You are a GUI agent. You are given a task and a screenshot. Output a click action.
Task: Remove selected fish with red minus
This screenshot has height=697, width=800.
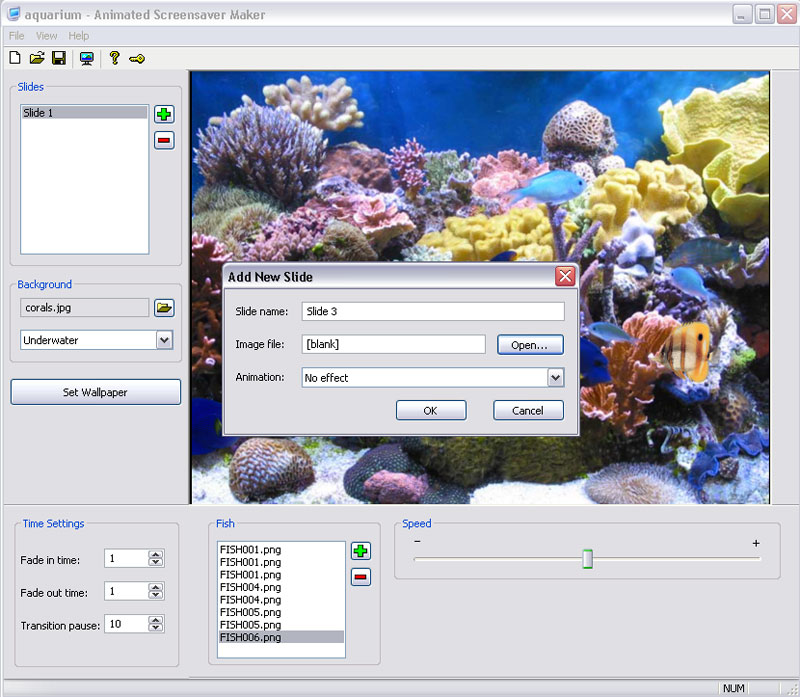coord(360,577)
